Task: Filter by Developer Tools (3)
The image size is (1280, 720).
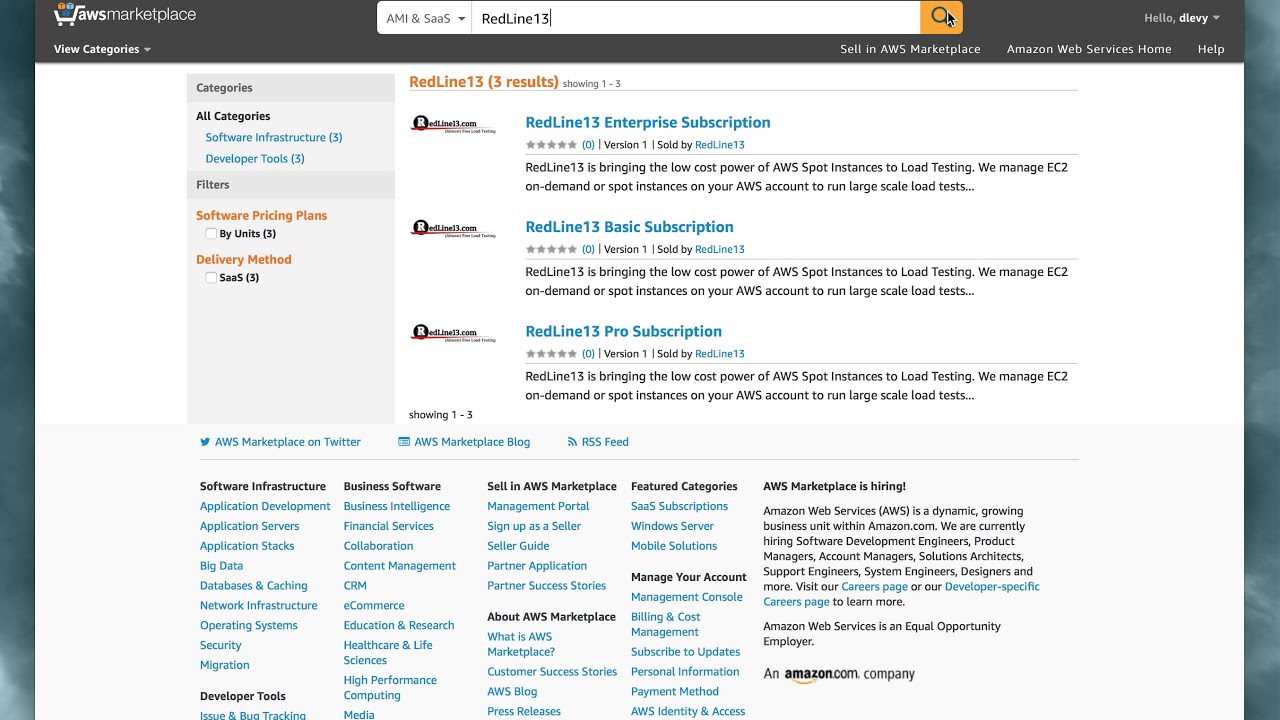Action: pos(255,159)
